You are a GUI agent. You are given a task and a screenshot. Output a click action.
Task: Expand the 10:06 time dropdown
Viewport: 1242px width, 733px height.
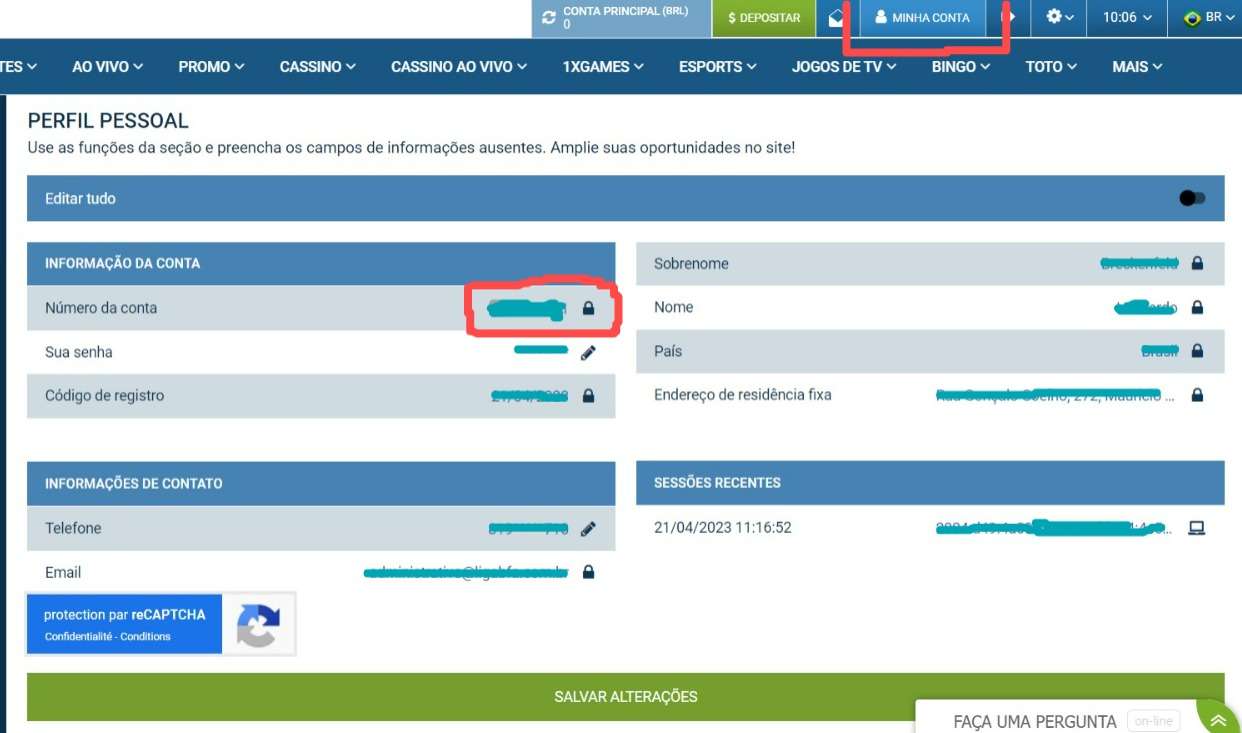(1126, 18)
